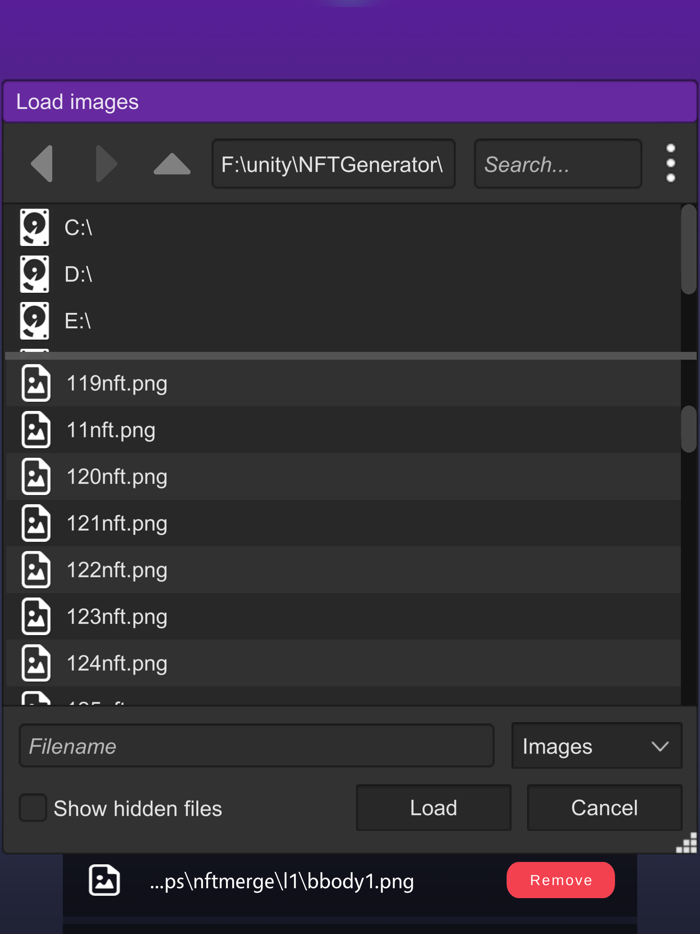This screenshot has height=934, width=700.
Task: Click the 119nft.png file thumbnail icon
Action: pyautogui.click(x=36, y=383)
